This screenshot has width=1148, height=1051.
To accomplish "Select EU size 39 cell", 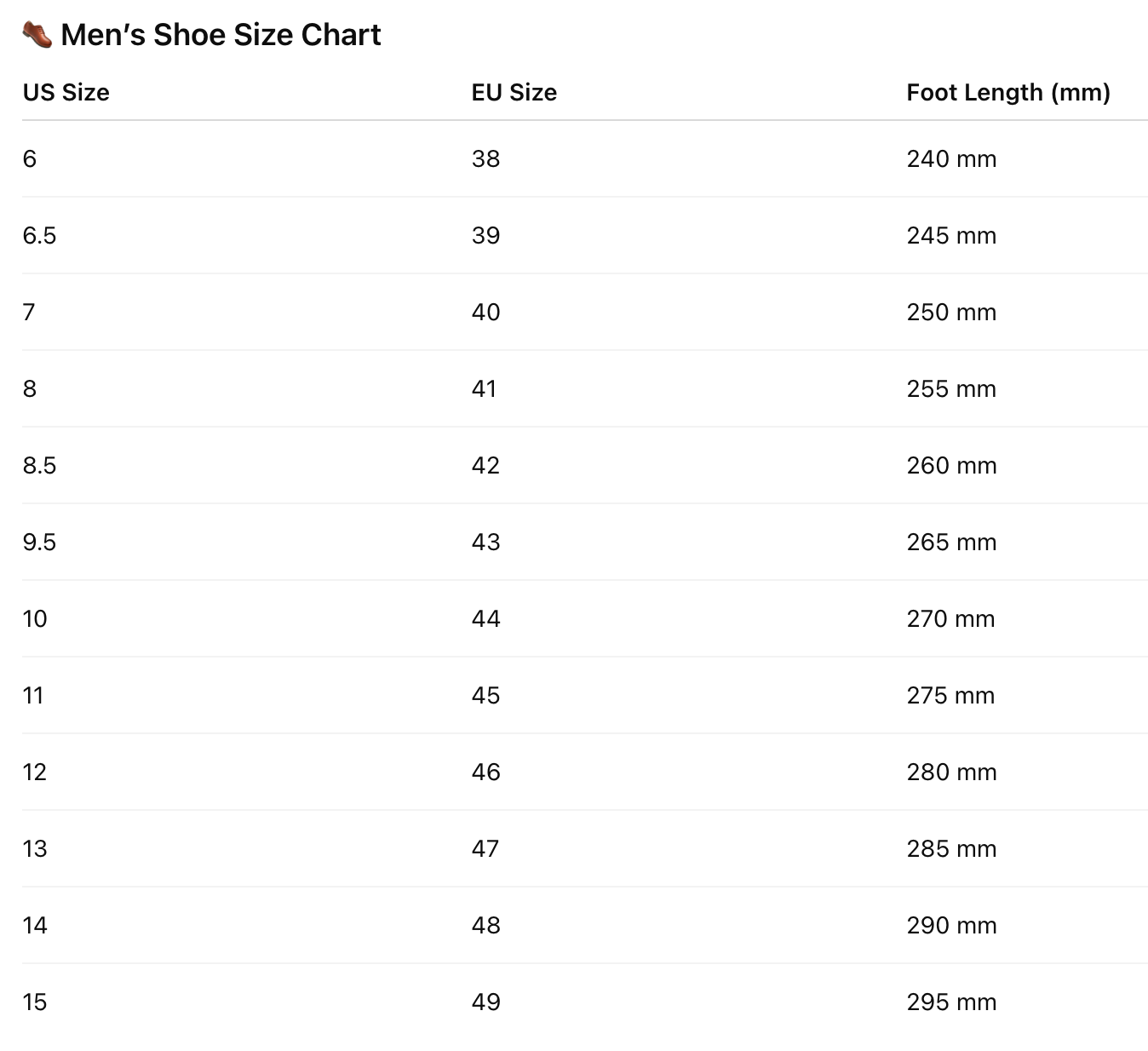I will [486, 235].
